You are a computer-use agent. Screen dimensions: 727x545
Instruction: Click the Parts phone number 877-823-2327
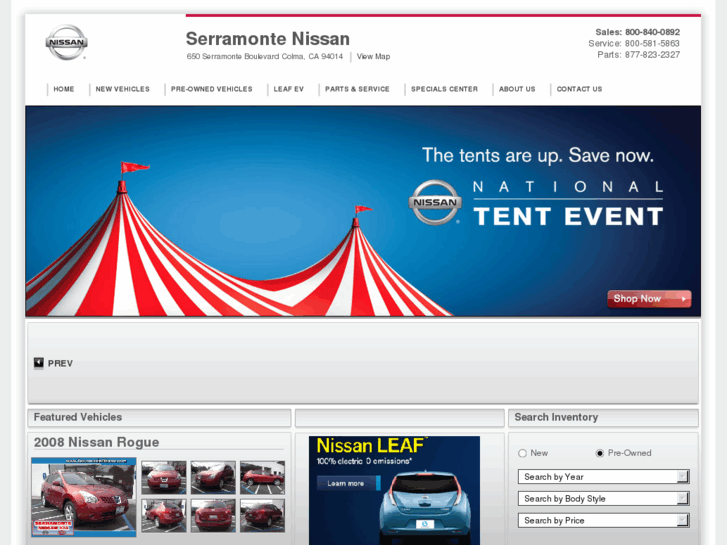[x=652, y=55]
